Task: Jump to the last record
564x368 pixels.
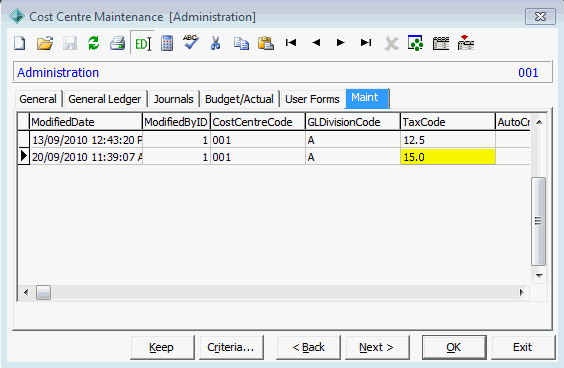Action: (366, 43)
